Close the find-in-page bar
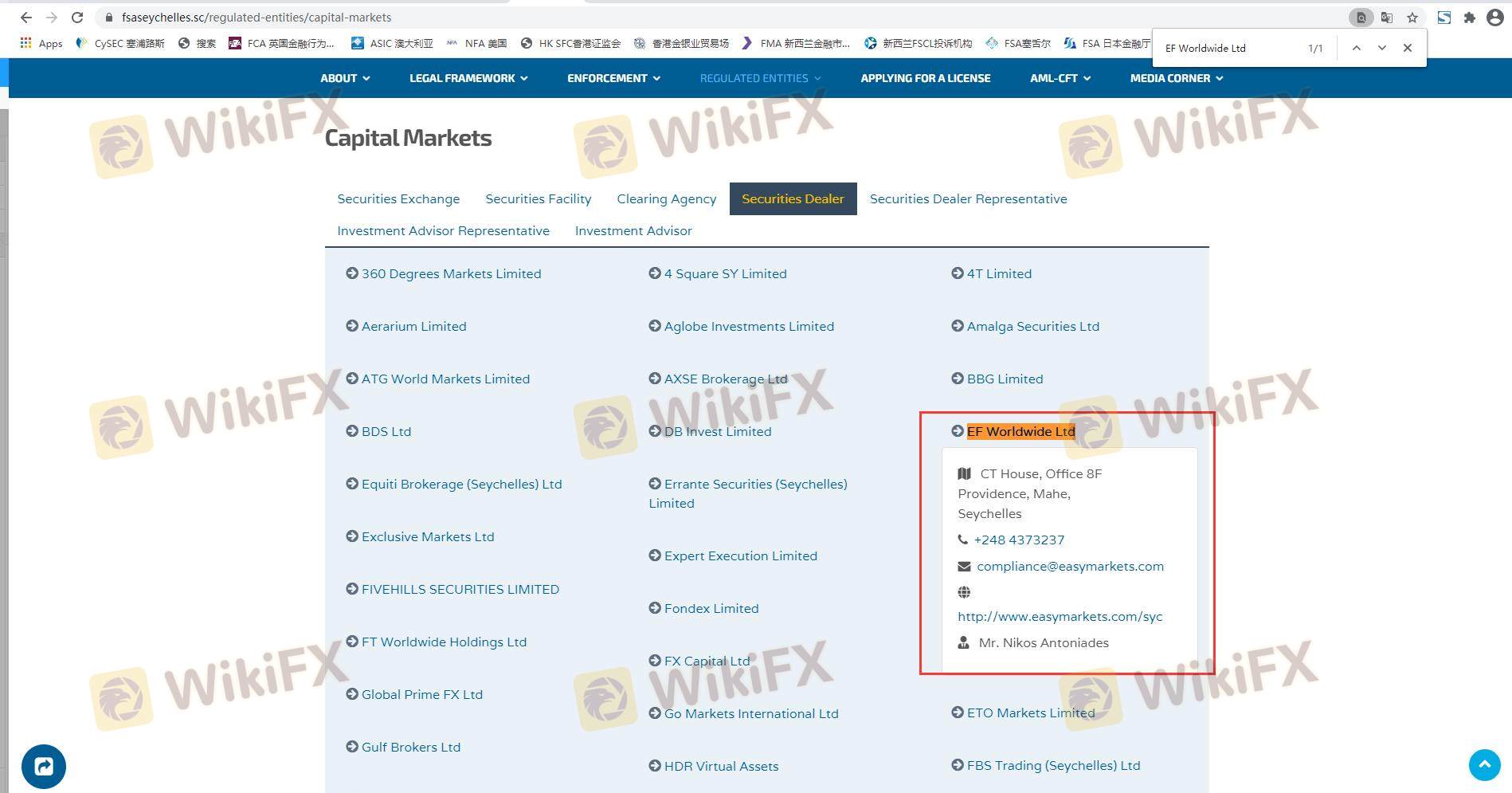Image resolution: width=1512 pixels, height=793 pixels. (x=1408, y=48)
